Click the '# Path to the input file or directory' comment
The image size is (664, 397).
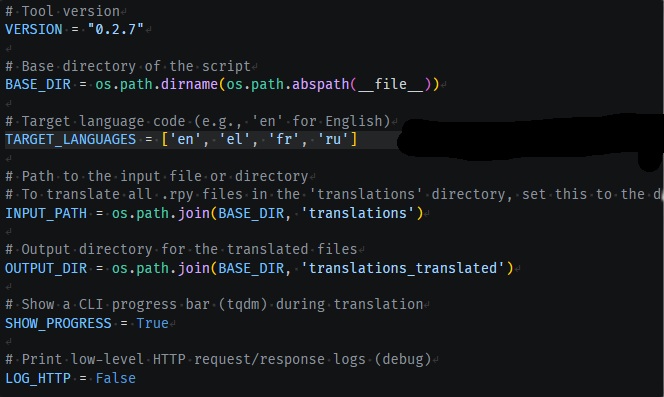[157, 176]
